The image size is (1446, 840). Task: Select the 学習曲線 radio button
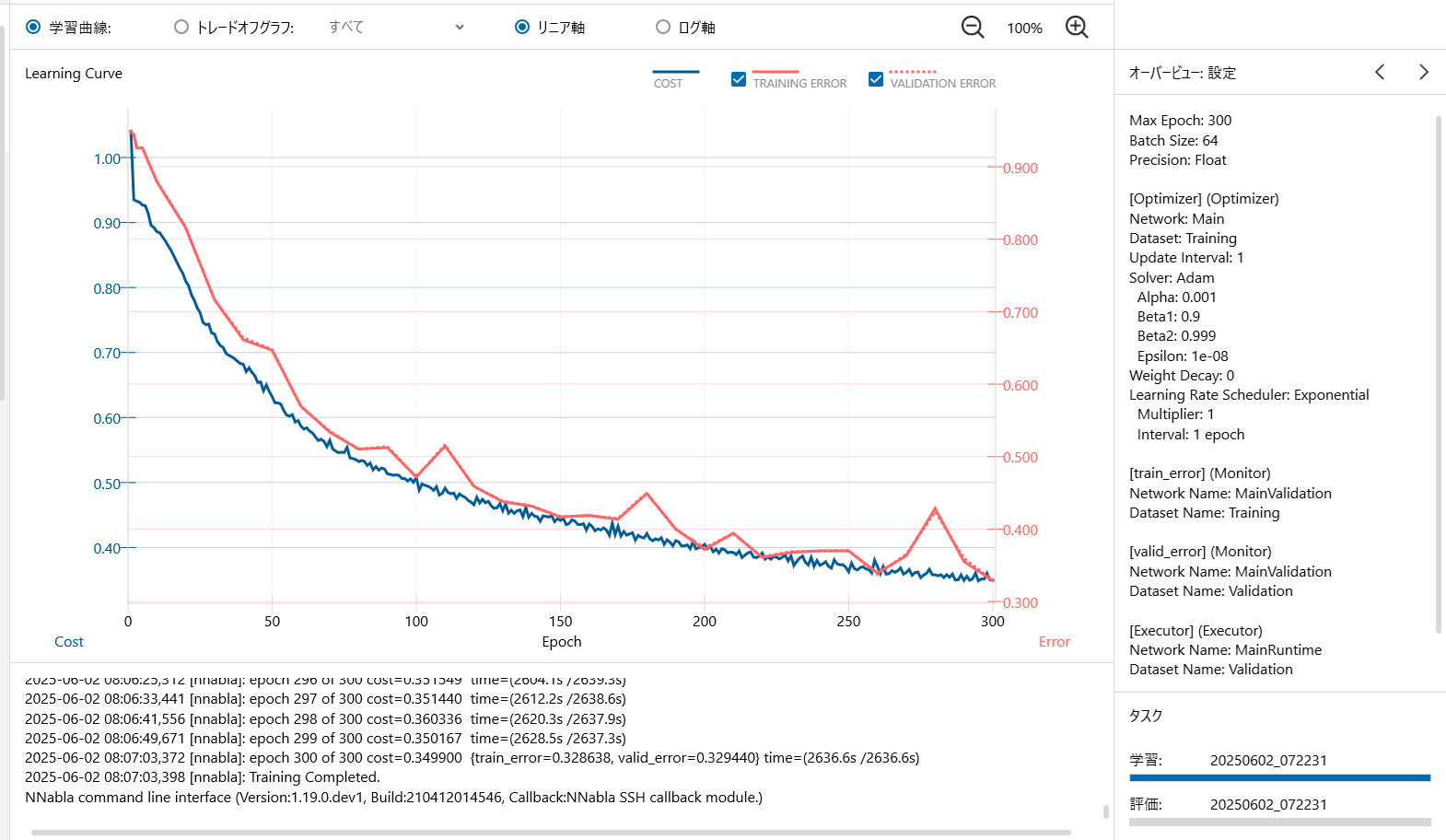33,28
